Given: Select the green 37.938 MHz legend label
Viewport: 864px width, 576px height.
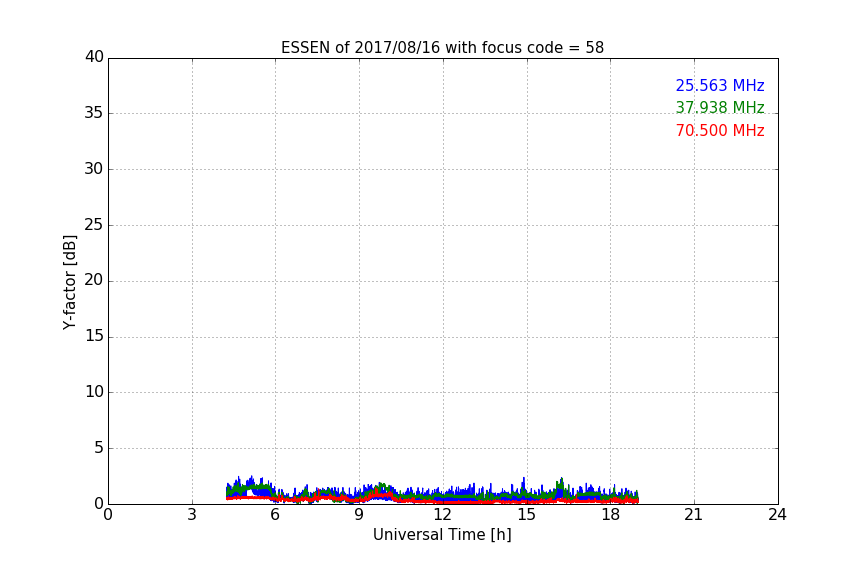Looking at the screenshot, I should pyautogui.click(x=720, y=107).
